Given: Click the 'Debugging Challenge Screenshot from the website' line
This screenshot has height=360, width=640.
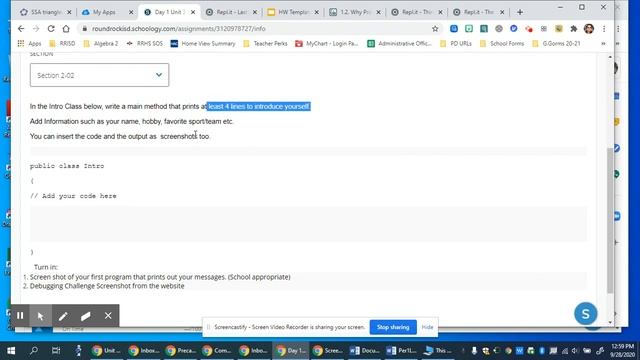Looking at the screenshot, I should point(107,286).
